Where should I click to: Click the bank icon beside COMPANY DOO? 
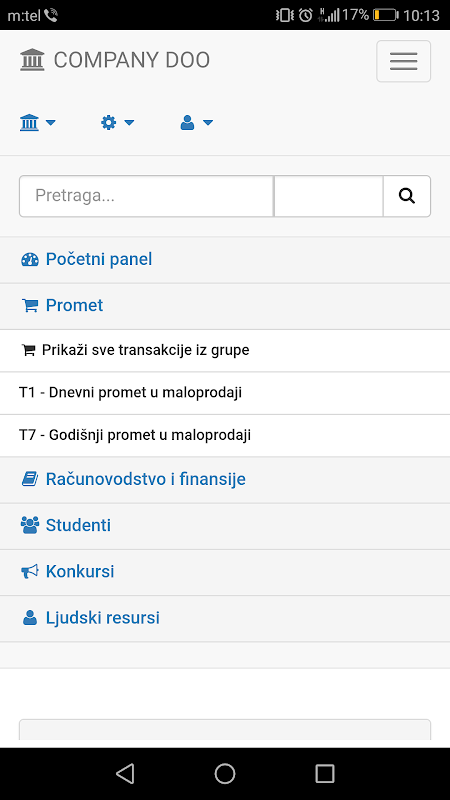pos(33,60)
